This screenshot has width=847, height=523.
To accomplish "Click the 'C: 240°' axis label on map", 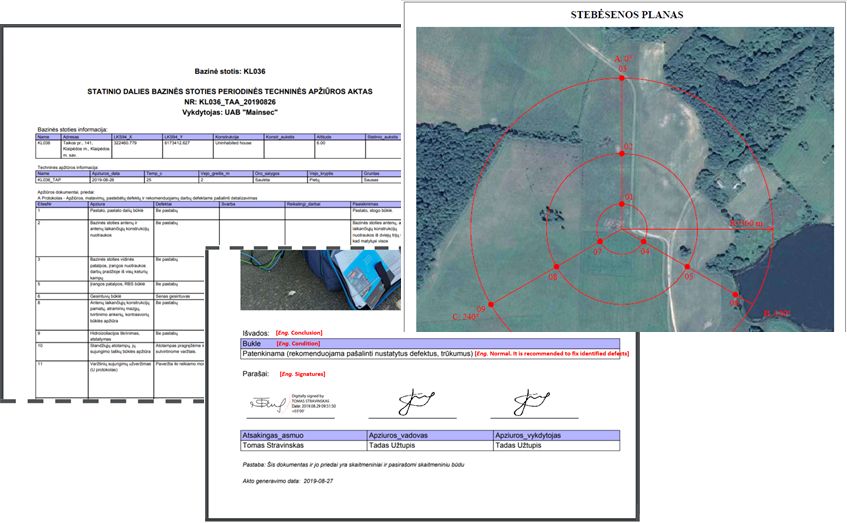I will coord(465,317).
